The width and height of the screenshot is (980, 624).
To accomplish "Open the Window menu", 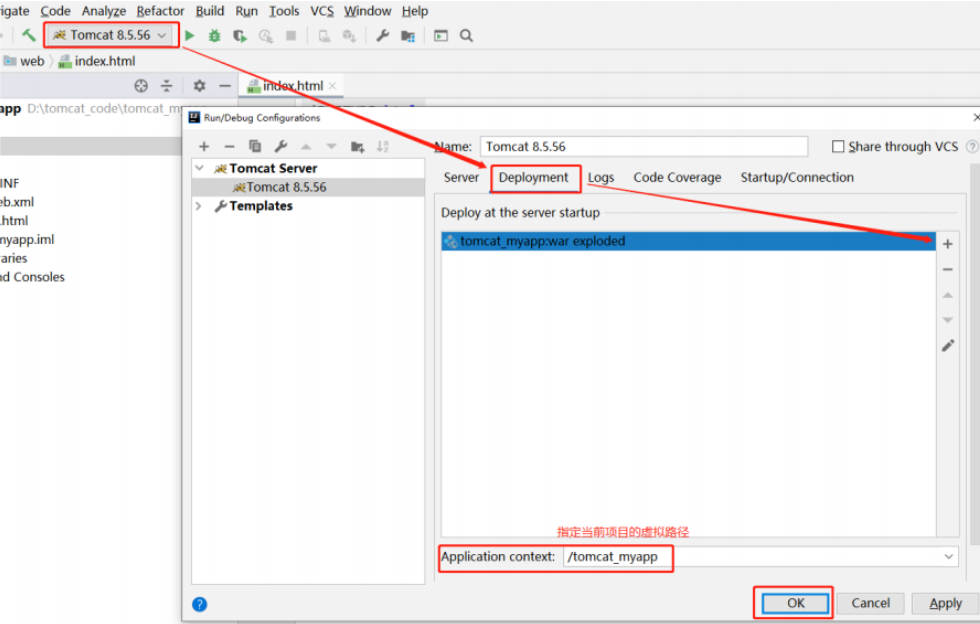I will tap(368, 11).
